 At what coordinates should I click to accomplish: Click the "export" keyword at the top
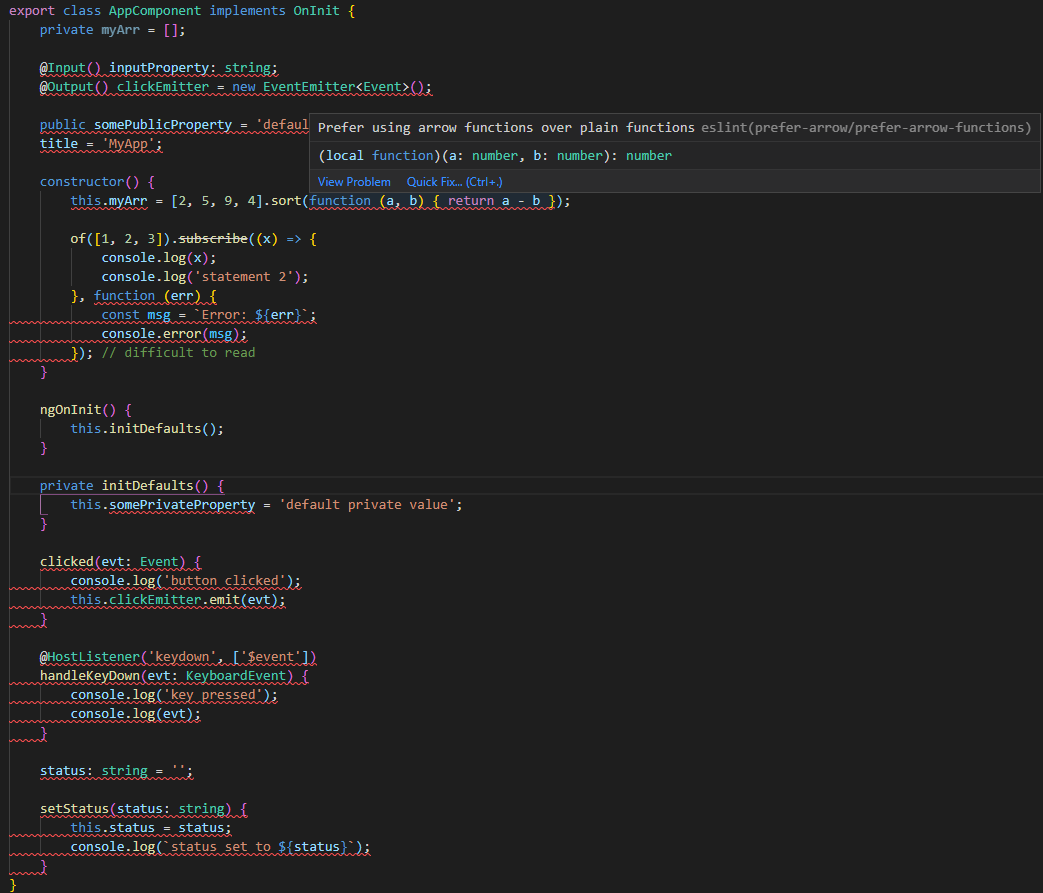pyautogui.click(x=31, y=10)
